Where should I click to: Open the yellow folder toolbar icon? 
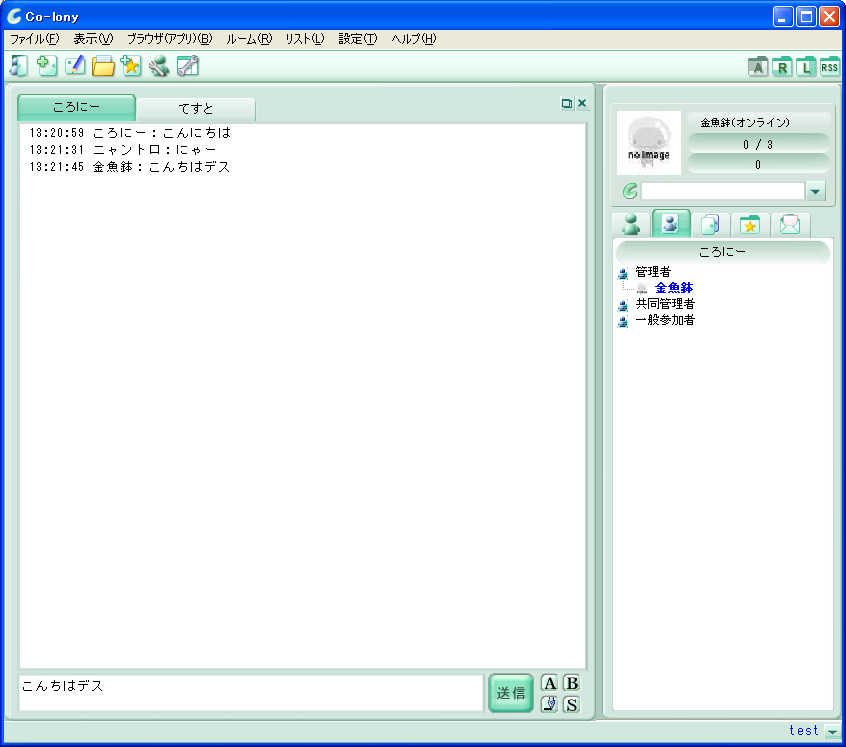pyautogui.click(x=103, y=66)
